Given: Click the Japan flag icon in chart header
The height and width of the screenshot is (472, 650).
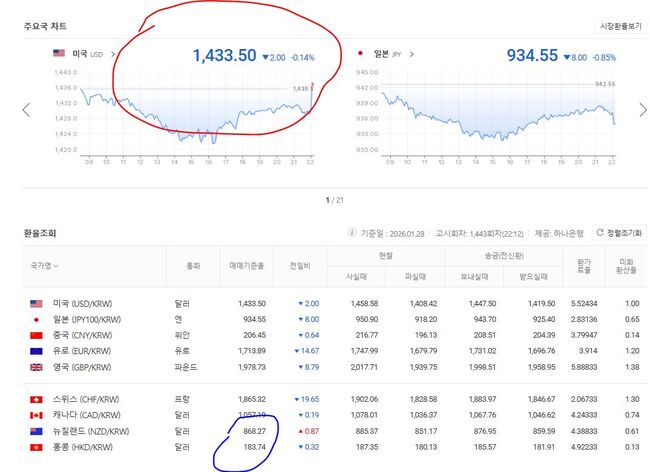Looking at the screenshot, I should pos(360,54).
